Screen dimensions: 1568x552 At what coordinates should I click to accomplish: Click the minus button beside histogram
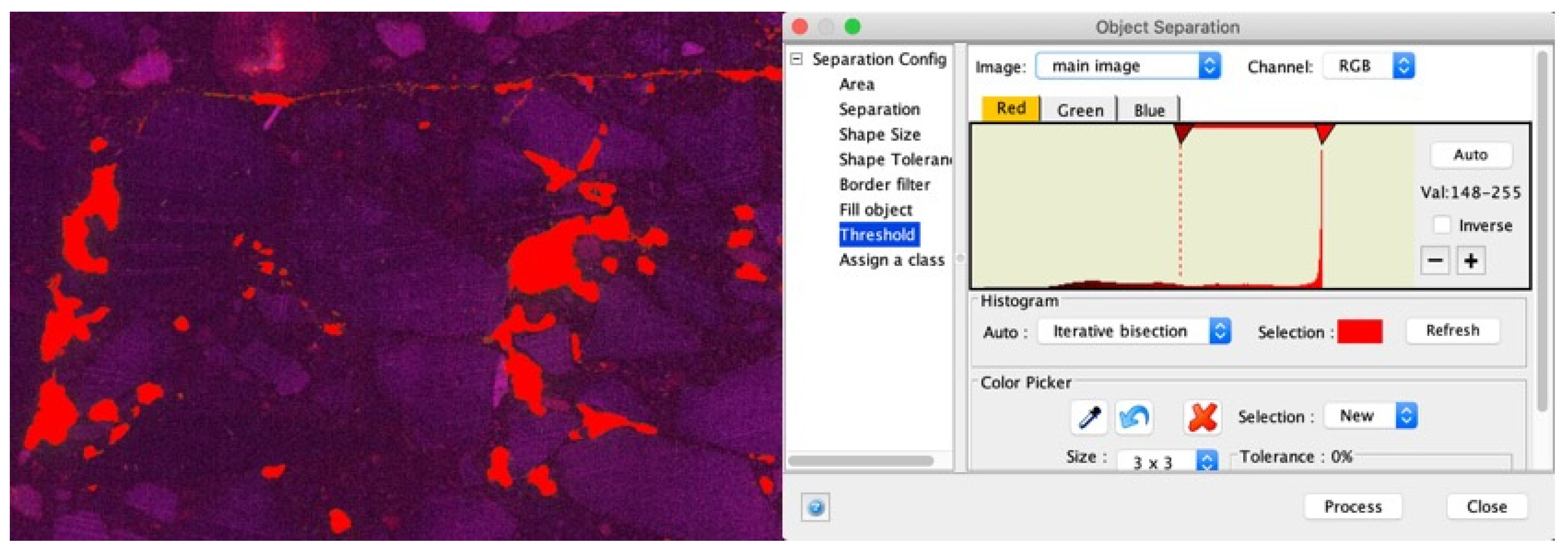pyautogui.click(x=1435, y=261)
